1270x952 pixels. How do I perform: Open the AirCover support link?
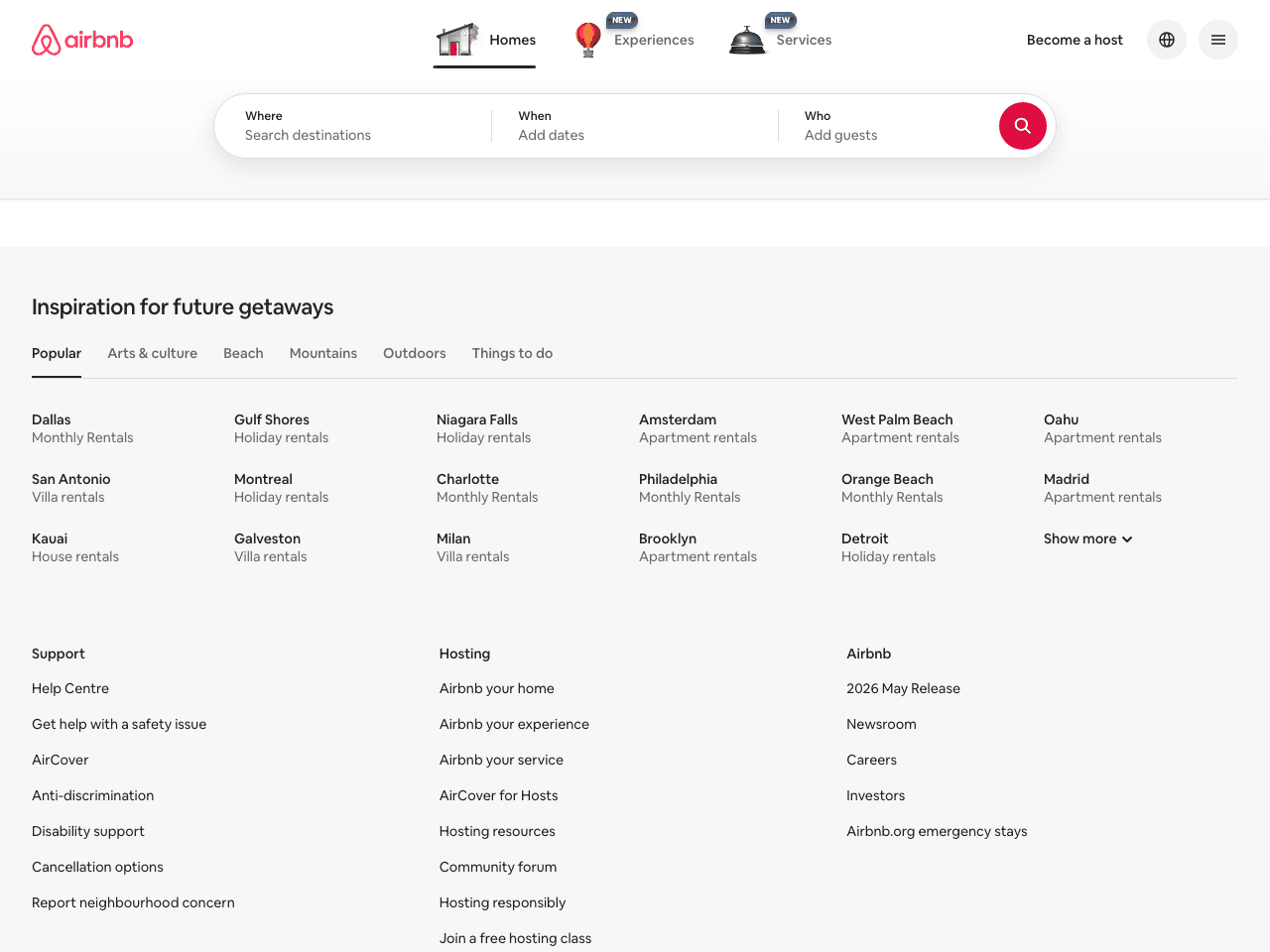point(61,760)
